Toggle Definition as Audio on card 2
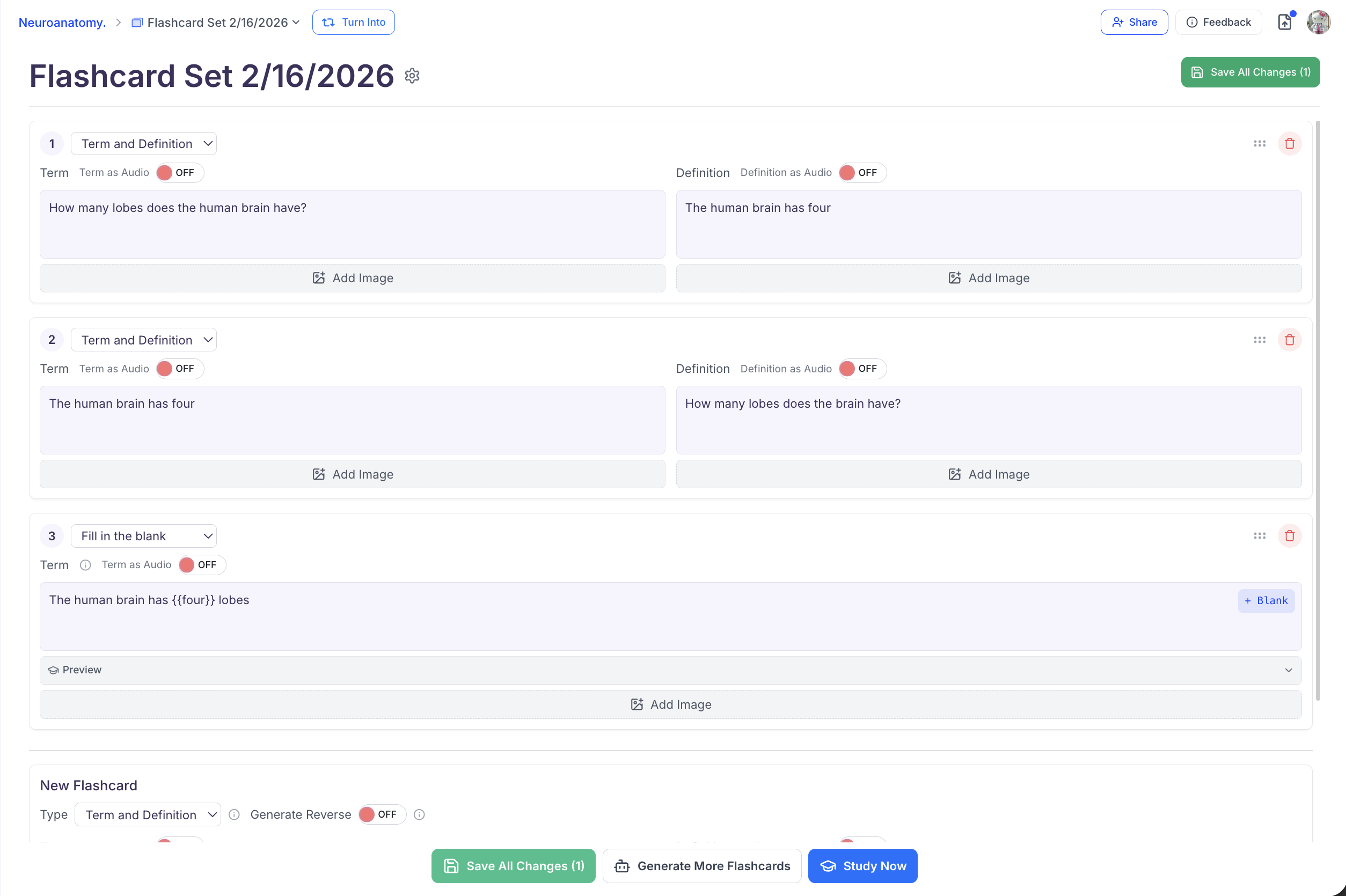 [x=862, y=369]
